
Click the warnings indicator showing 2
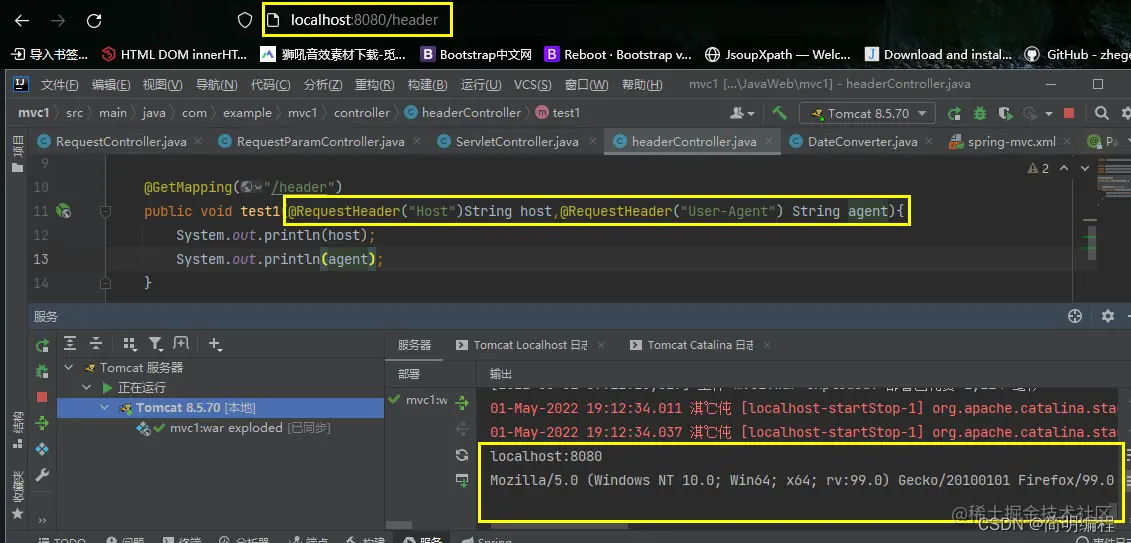click(x=1038, y=168)
